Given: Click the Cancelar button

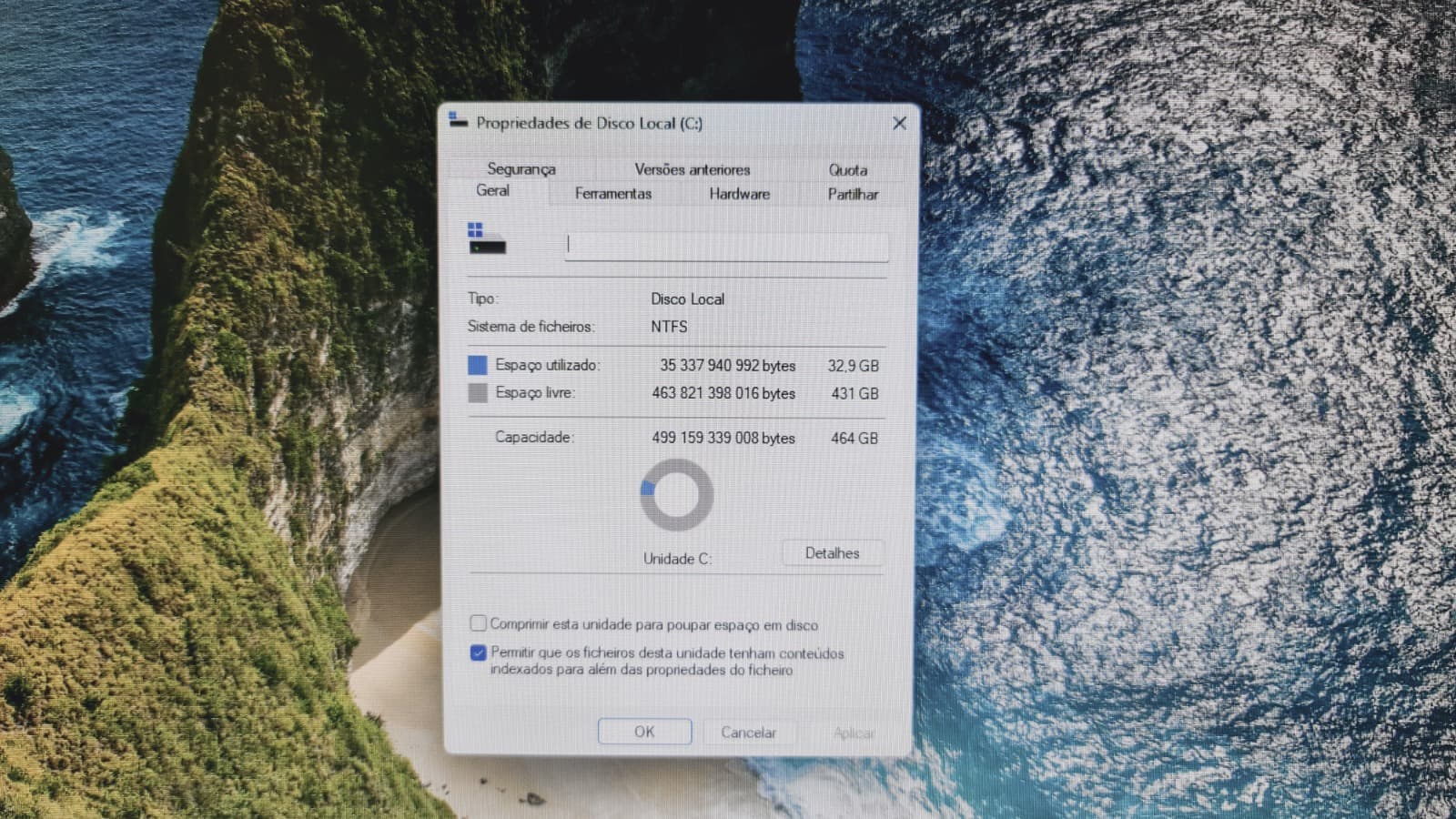Looking at the screenshot, I should click(748, 733).
